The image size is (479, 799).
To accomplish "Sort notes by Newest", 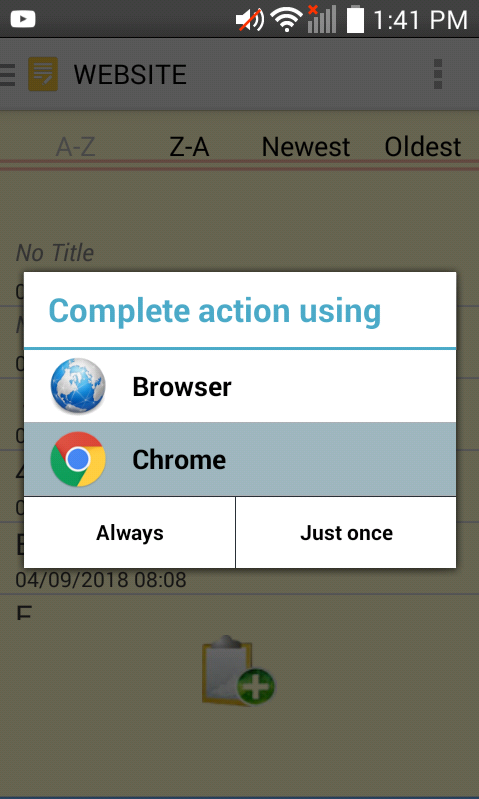I will (306, 147).
